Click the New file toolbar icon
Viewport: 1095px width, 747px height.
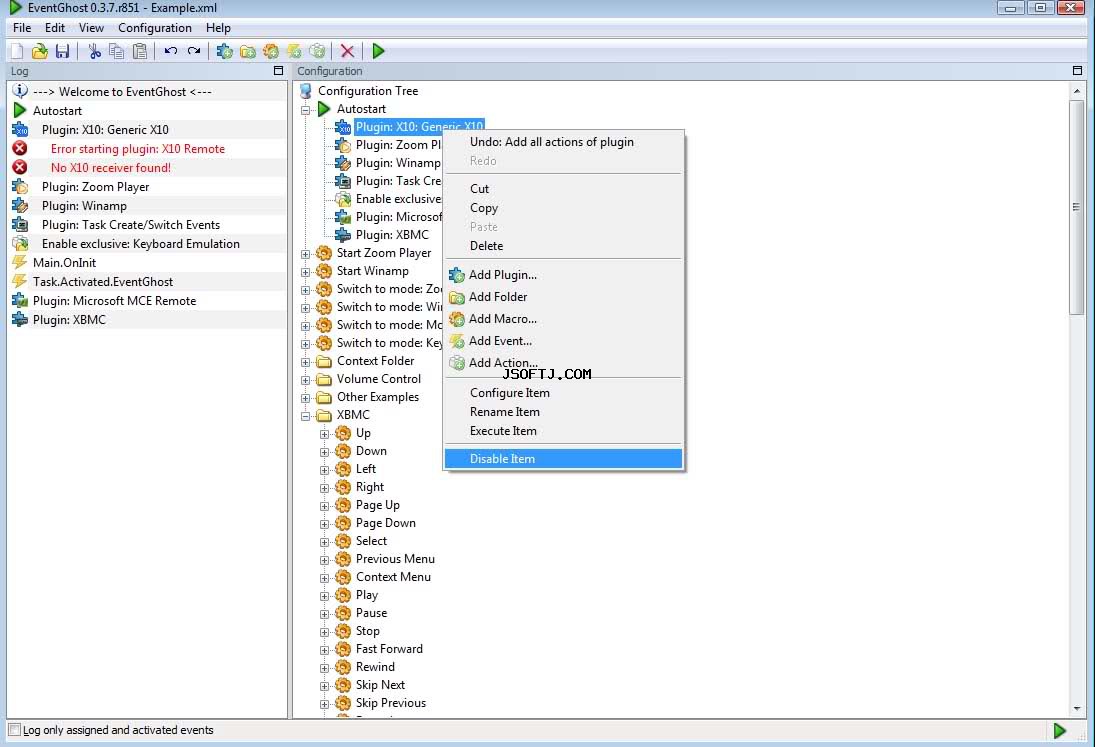pos(17,51)
